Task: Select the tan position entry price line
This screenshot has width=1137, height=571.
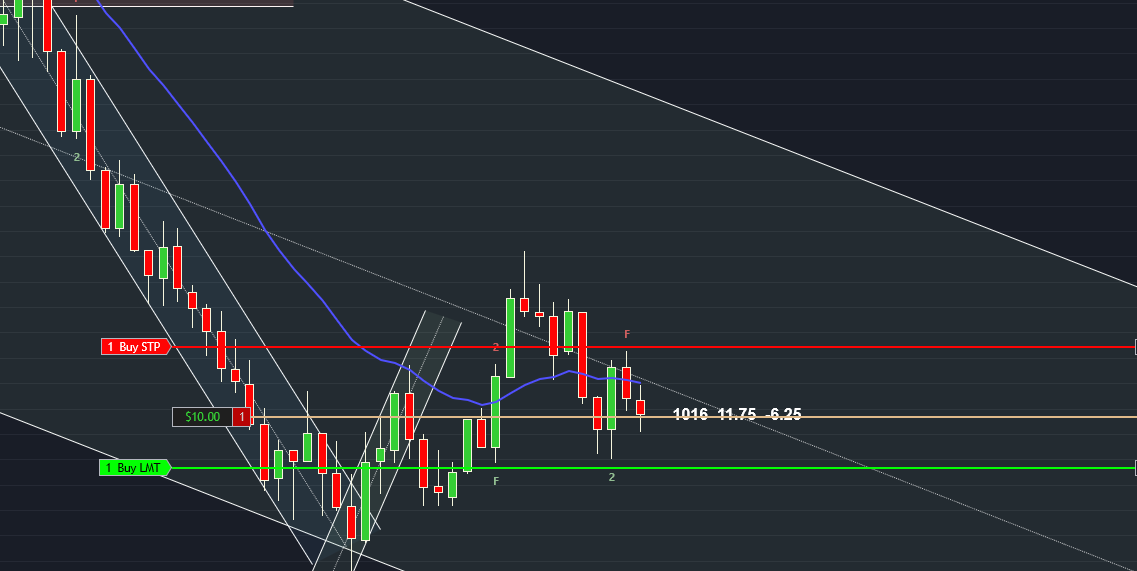Action: point(900,416)
